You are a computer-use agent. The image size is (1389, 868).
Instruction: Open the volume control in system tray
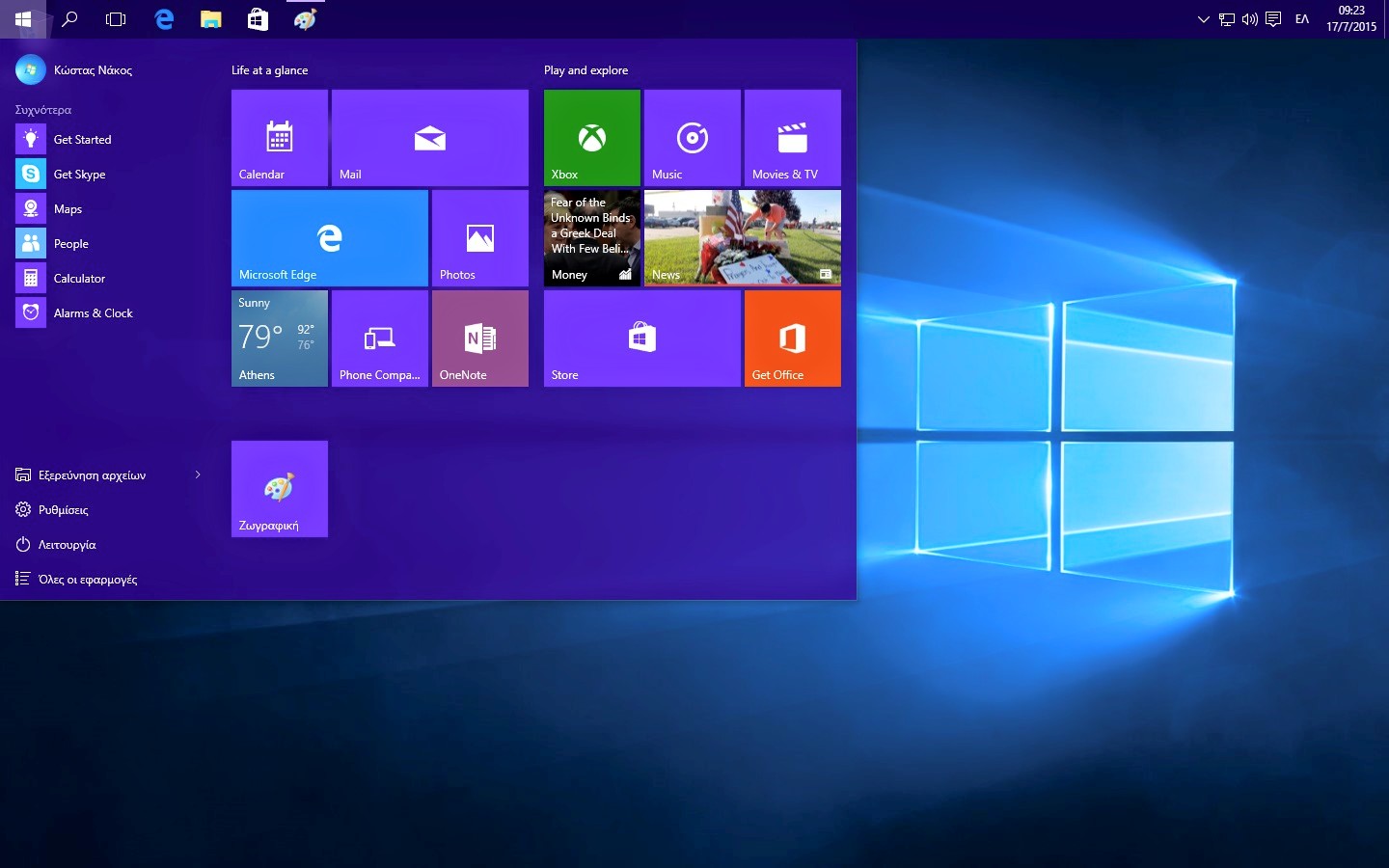(1250, 19)
